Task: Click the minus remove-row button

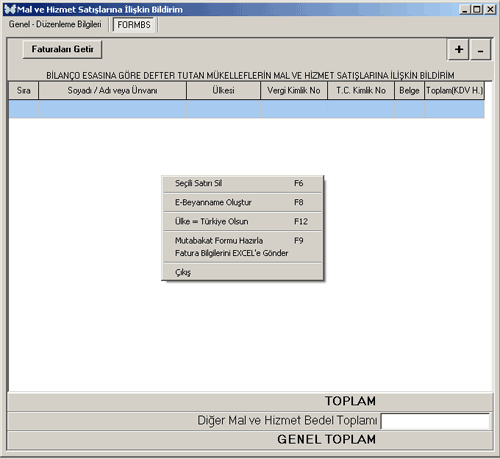Action: pos(480,50)
